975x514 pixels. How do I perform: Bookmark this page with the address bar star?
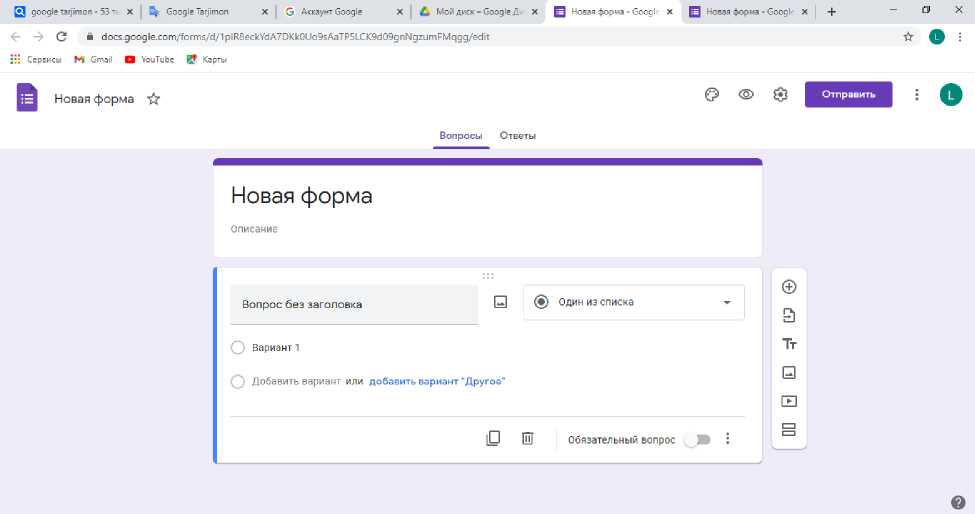coord(908,37)
